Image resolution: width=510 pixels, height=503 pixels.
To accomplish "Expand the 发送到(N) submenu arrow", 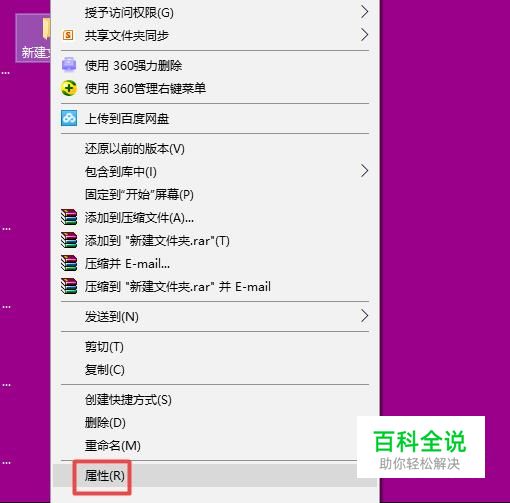I will (x=365, y=316).
